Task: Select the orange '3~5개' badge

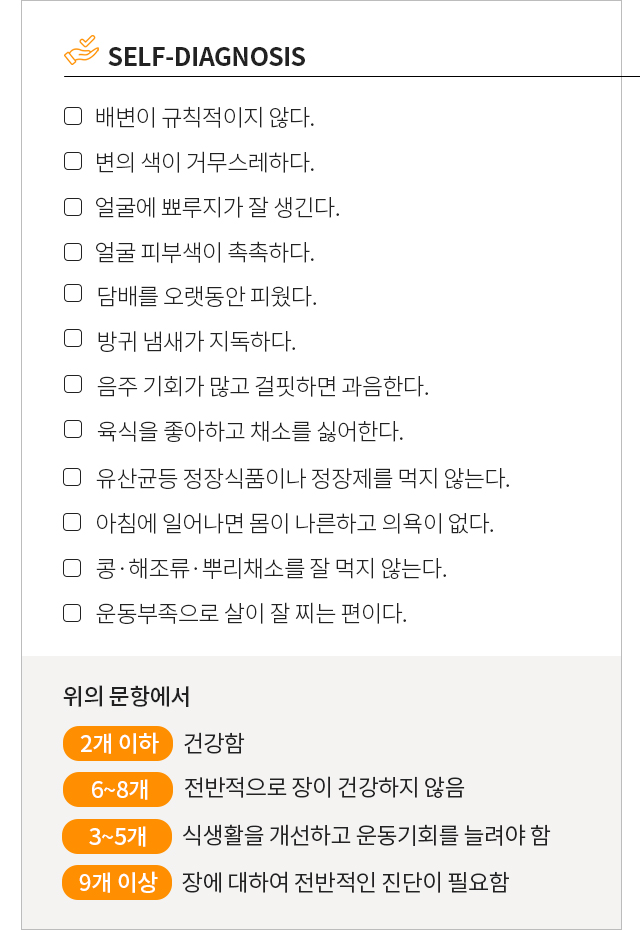Action: click(x=118, y=835)
